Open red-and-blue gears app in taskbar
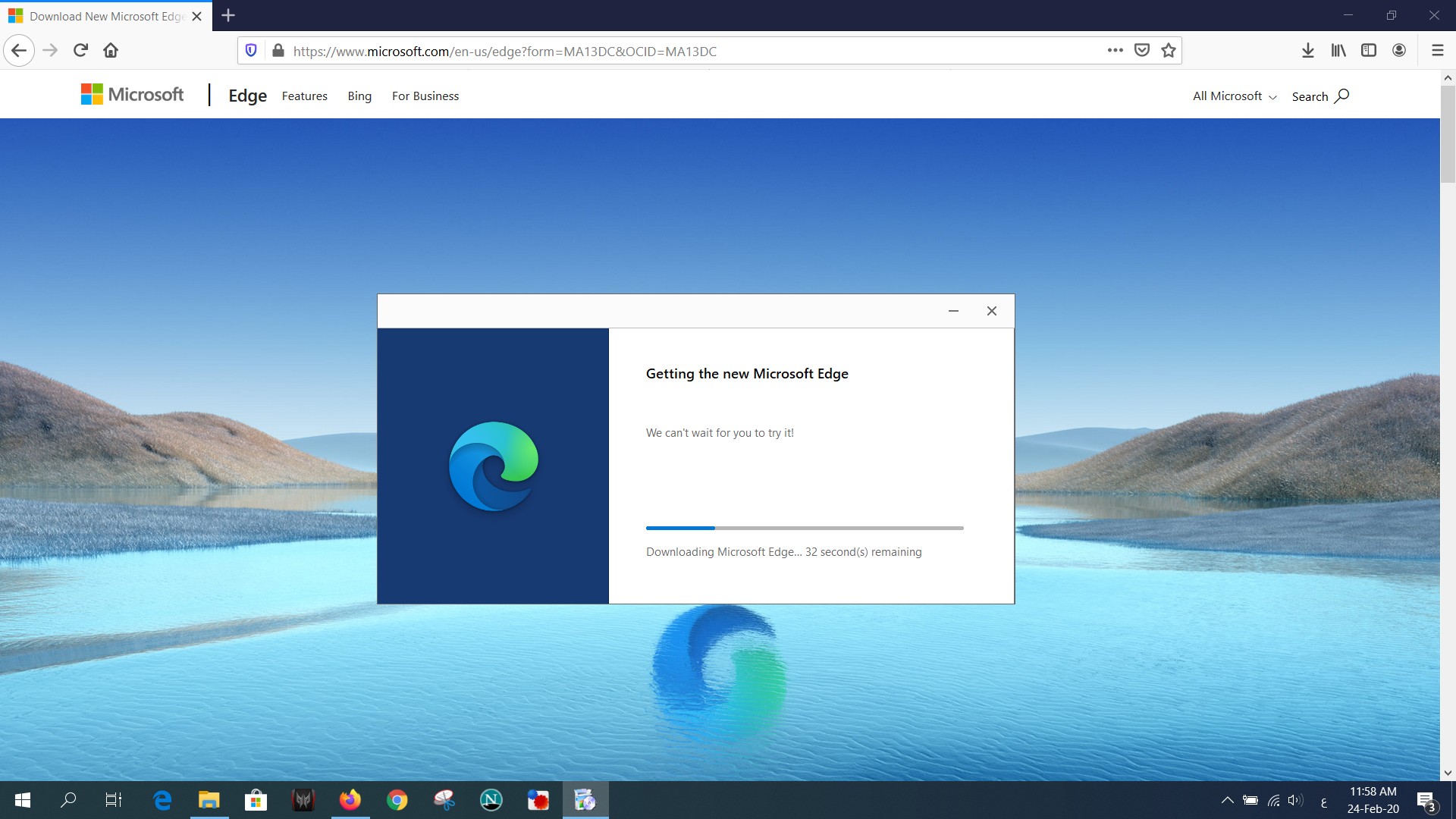Screen dimensions: 1456x819 538,800
